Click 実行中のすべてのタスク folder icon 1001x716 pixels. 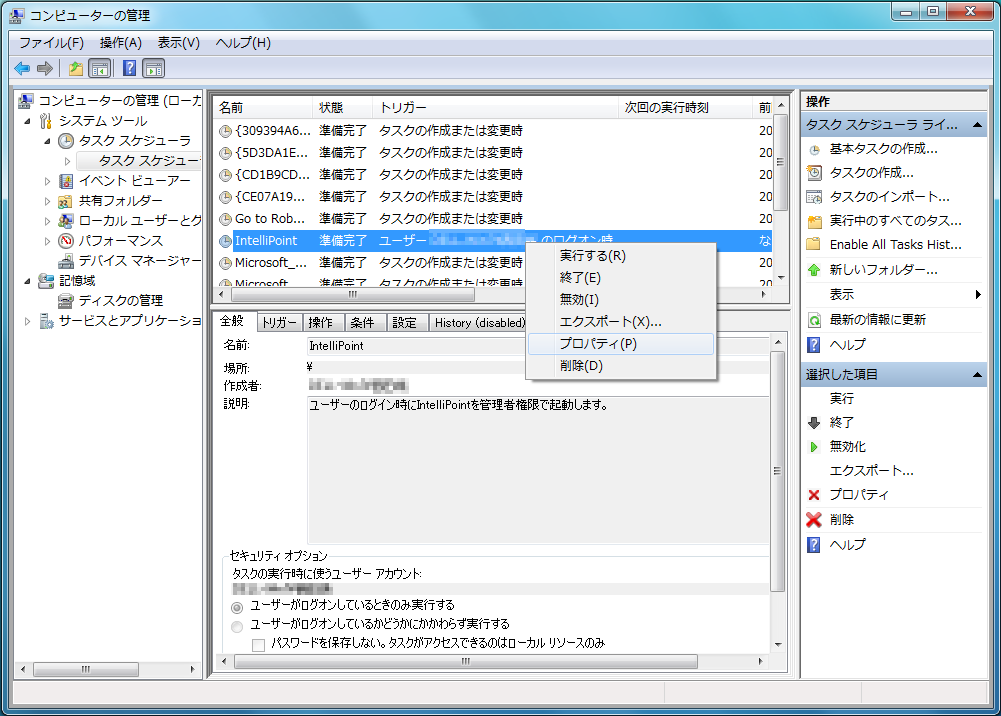pos(814,221)
